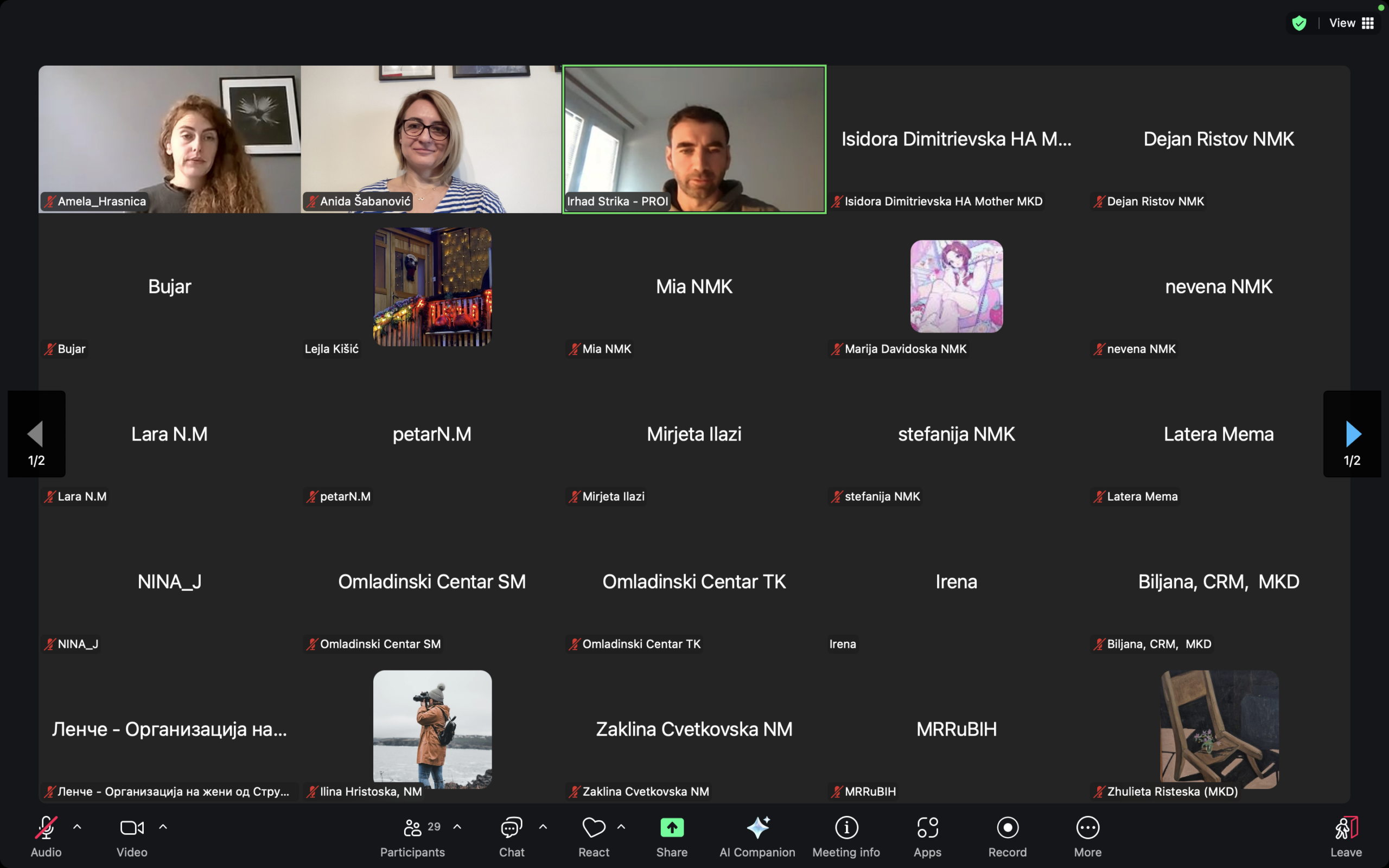Select Irhad Strika - PROI video tile
This screenshot has width=1389, height=868.
pyautogui.click(x=694, y=139)
